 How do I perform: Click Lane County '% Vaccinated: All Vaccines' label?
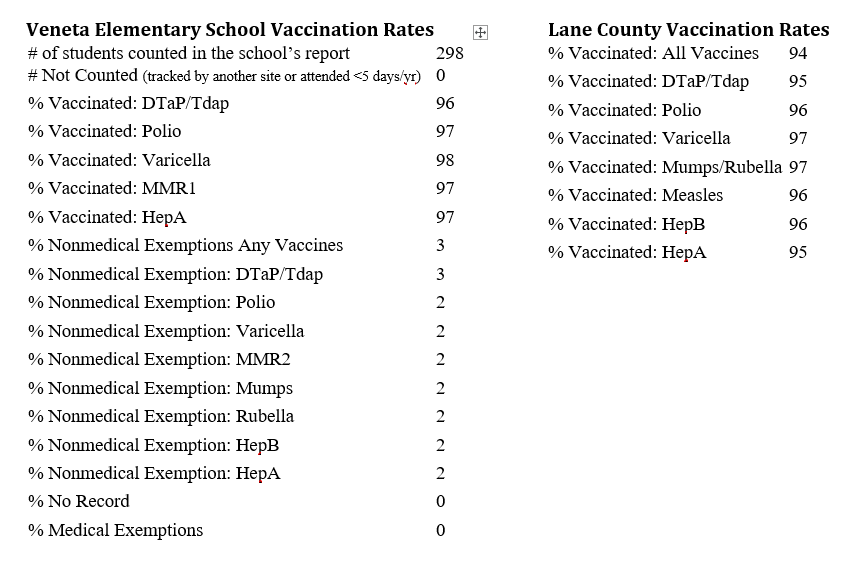coord(653,54)
